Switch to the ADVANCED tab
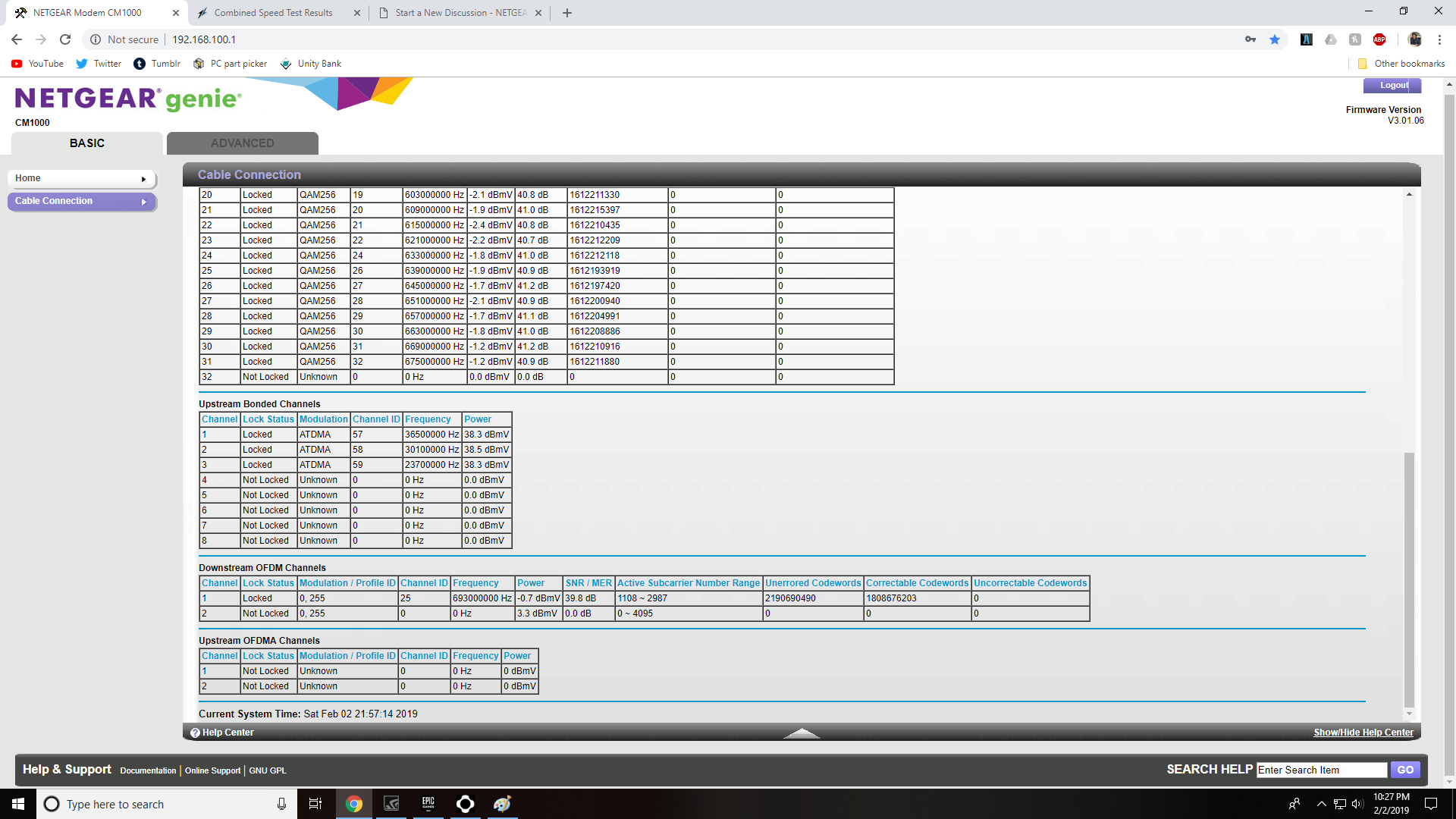This screenshot has height=819, width=1456. click(x=243, y=143)
